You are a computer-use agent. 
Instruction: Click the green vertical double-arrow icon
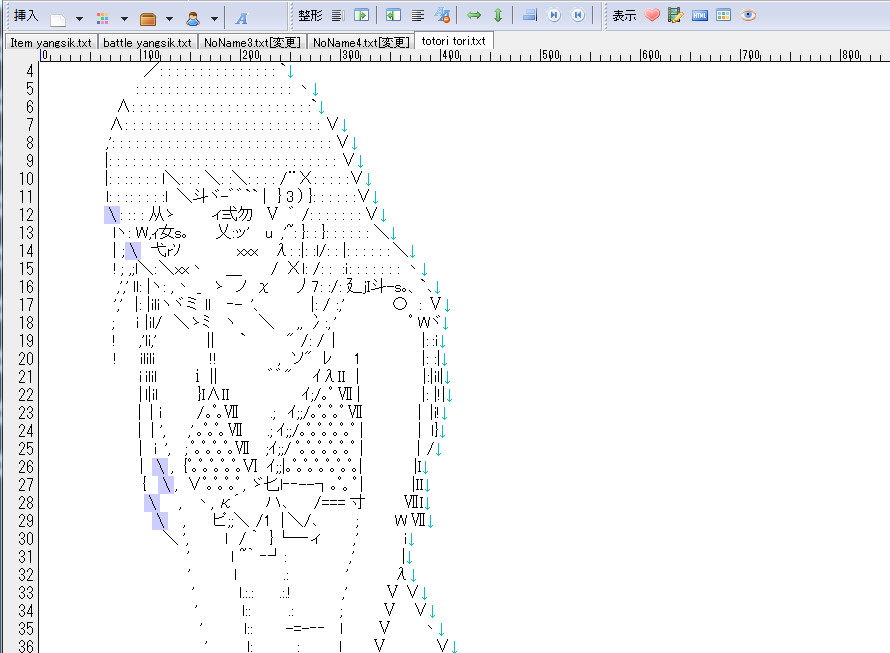(x=498, y=16)
